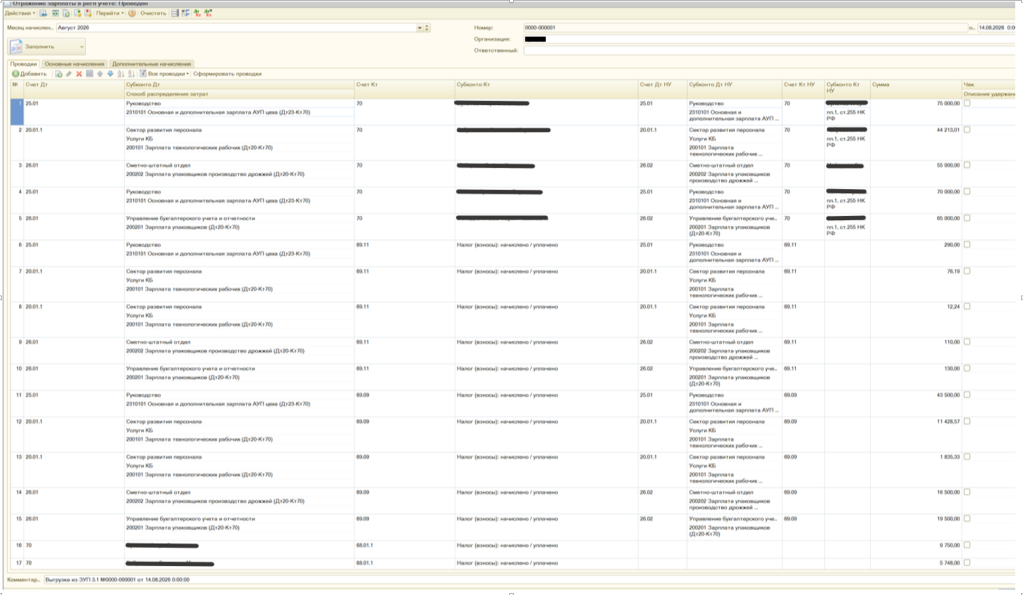Click the filter icon beside Все проводки
Screen dimensions: 1023x595
pos(143,74)
